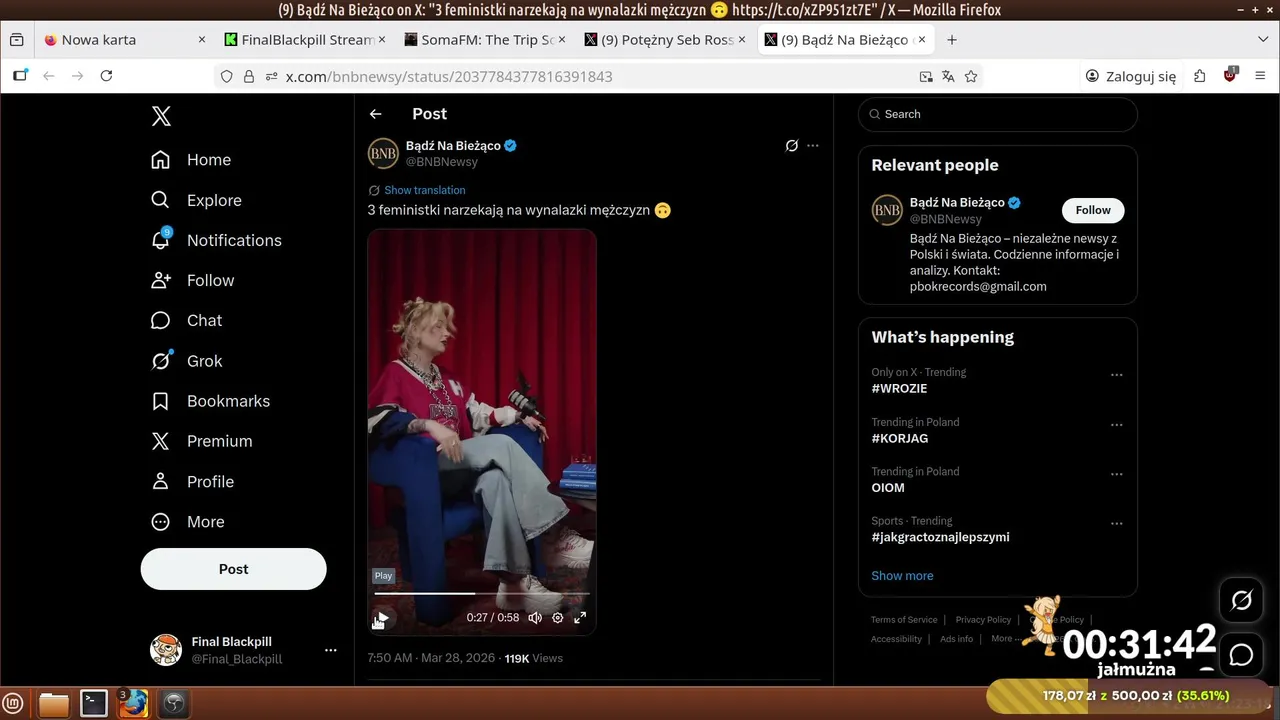Click the white Post button

pyautogui.click(x=233, y=569)
